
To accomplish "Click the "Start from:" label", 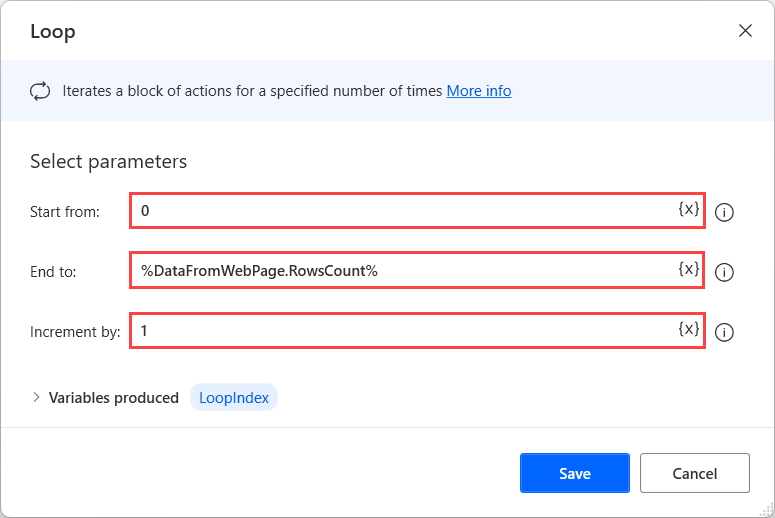I will click(x=64, y=212).
